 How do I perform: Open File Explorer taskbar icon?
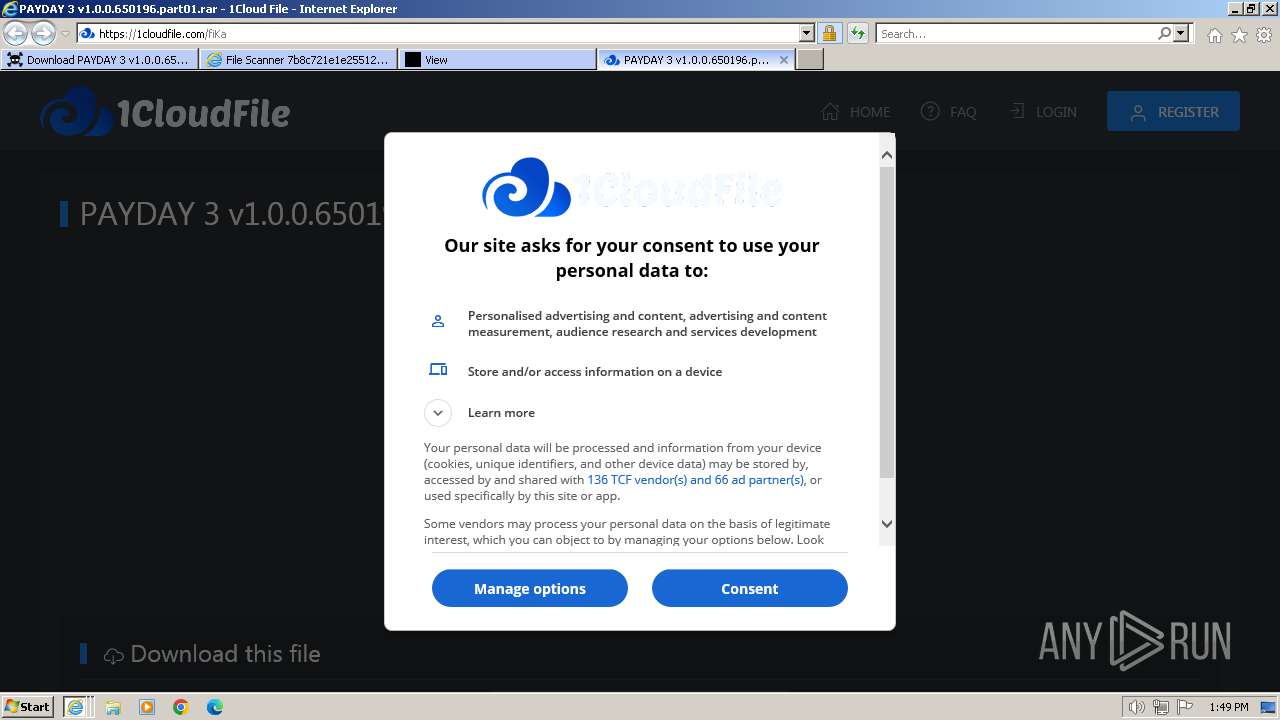pyautogui.click(x=113, y=707)
